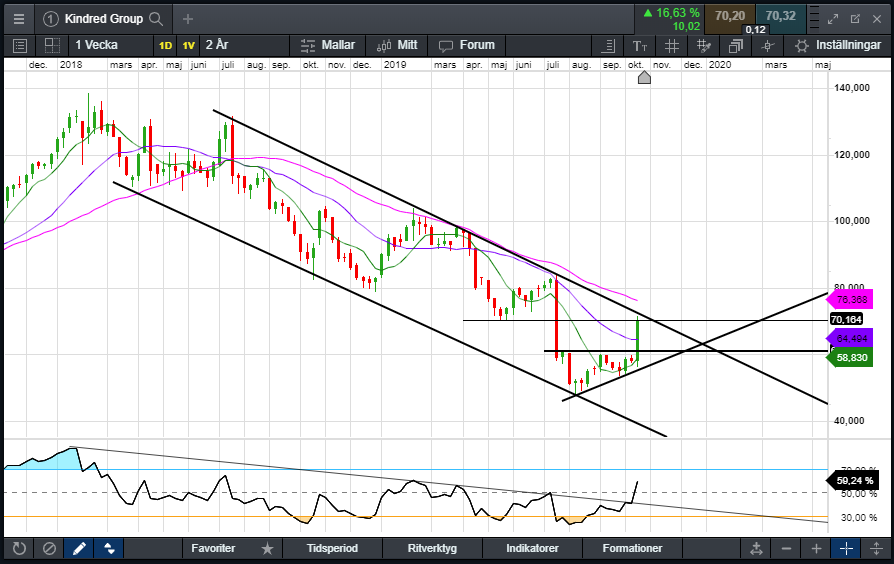Viewport: 894px width, 564px height.
Task: Select the 1D interval toggle
Action: (x=165, y=45)
